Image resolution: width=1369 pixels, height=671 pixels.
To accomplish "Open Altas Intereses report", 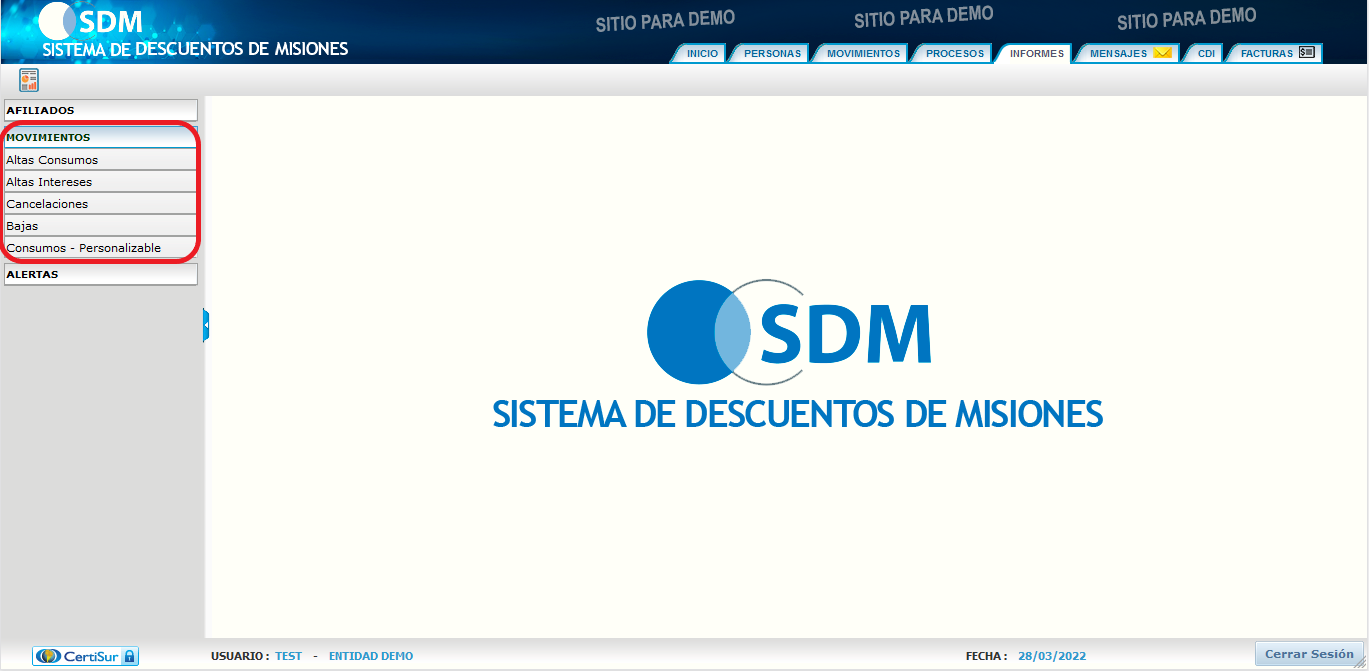I will click(101, 182).
